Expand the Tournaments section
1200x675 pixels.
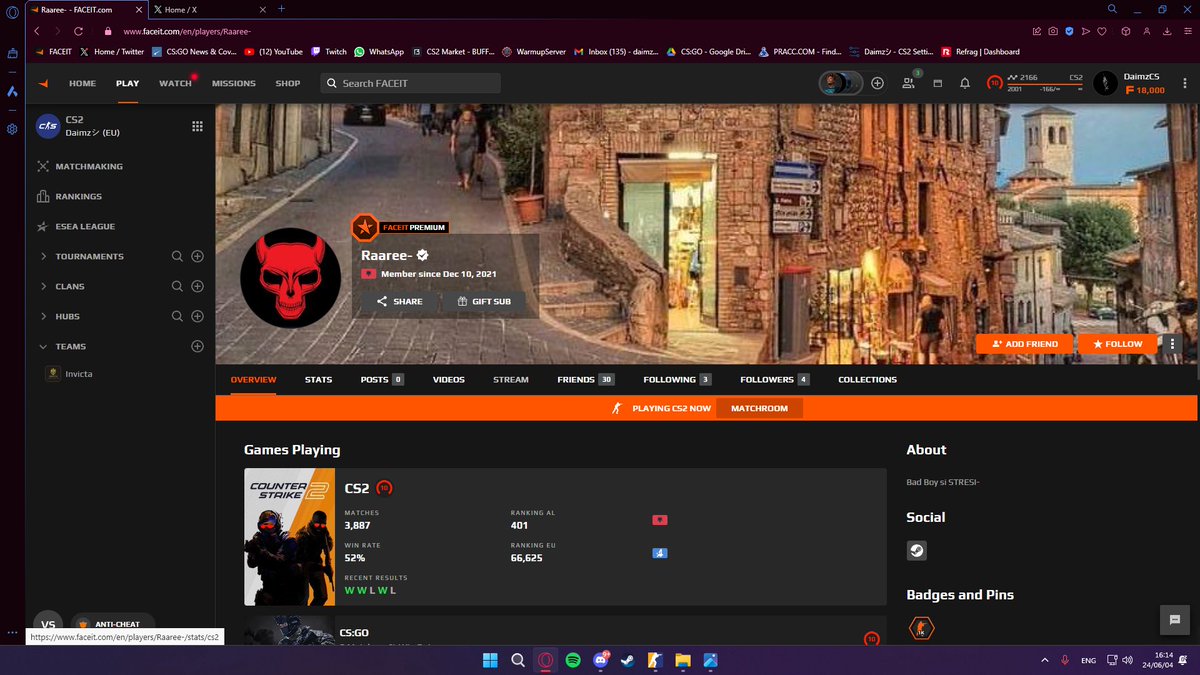click(x=44, y=256)
